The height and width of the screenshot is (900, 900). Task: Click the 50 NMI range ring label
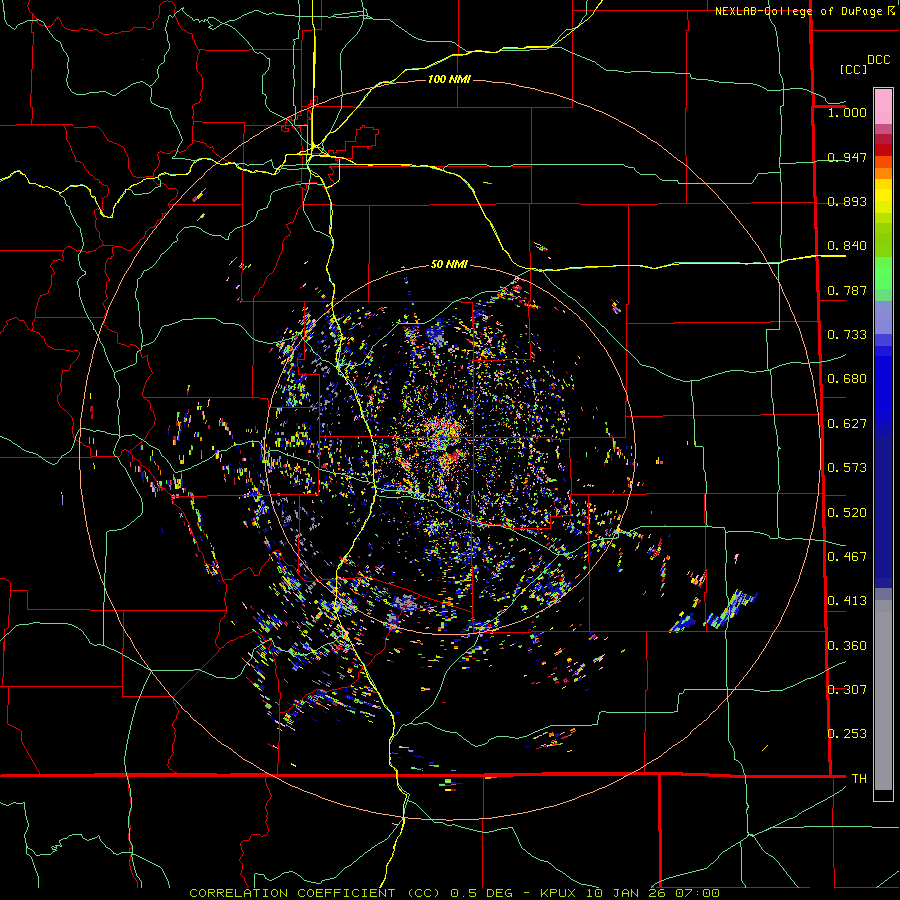click(x=449, y=265)
